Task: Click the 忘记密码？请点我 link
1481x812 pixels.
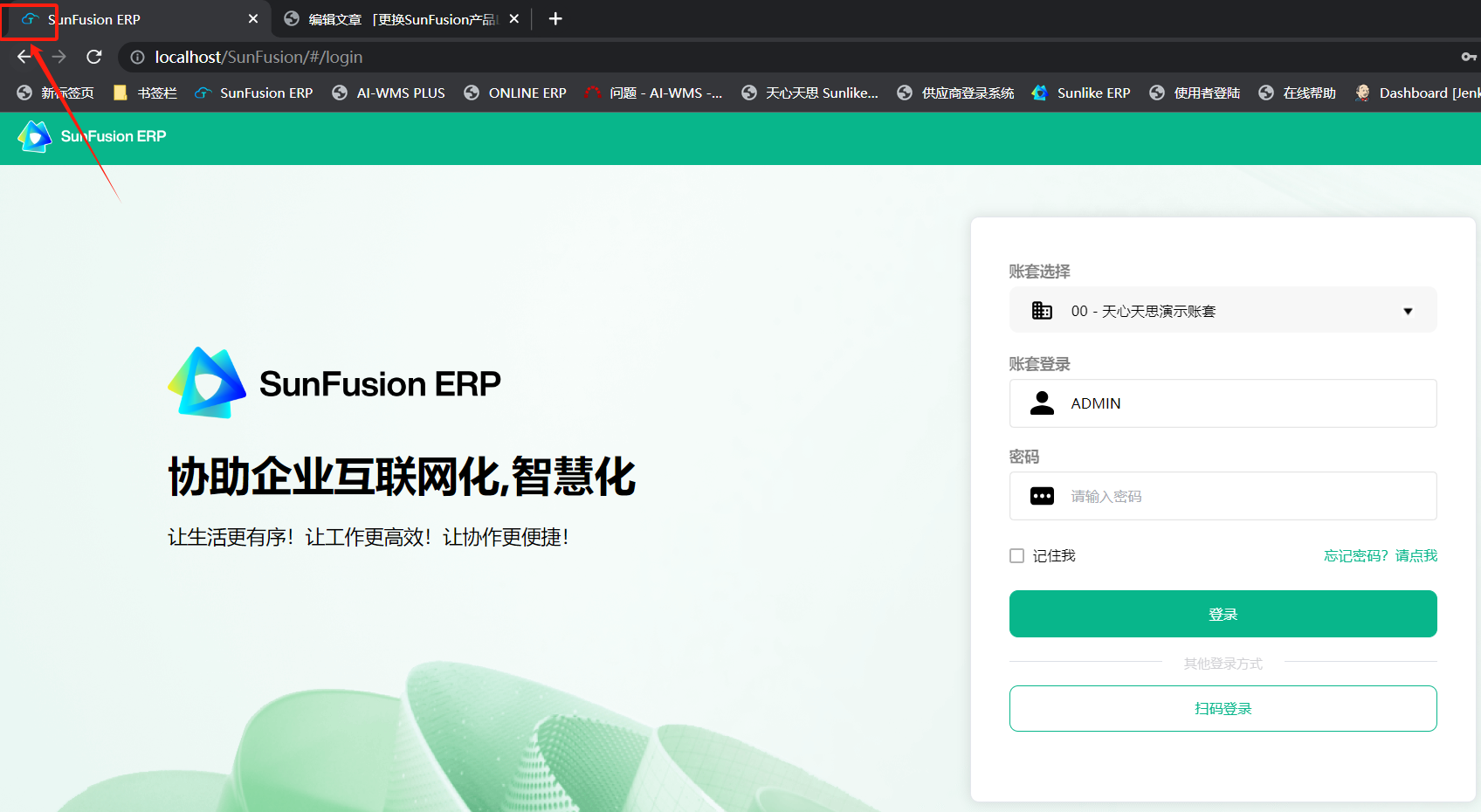Action: (1381, 555)
